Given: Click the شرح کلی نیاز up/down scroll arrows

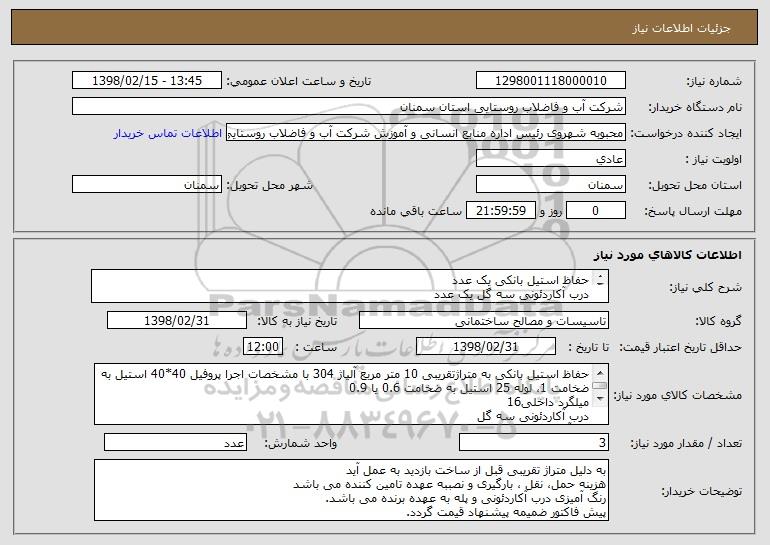Looking at the screenshot, I should tap(600, 280).
